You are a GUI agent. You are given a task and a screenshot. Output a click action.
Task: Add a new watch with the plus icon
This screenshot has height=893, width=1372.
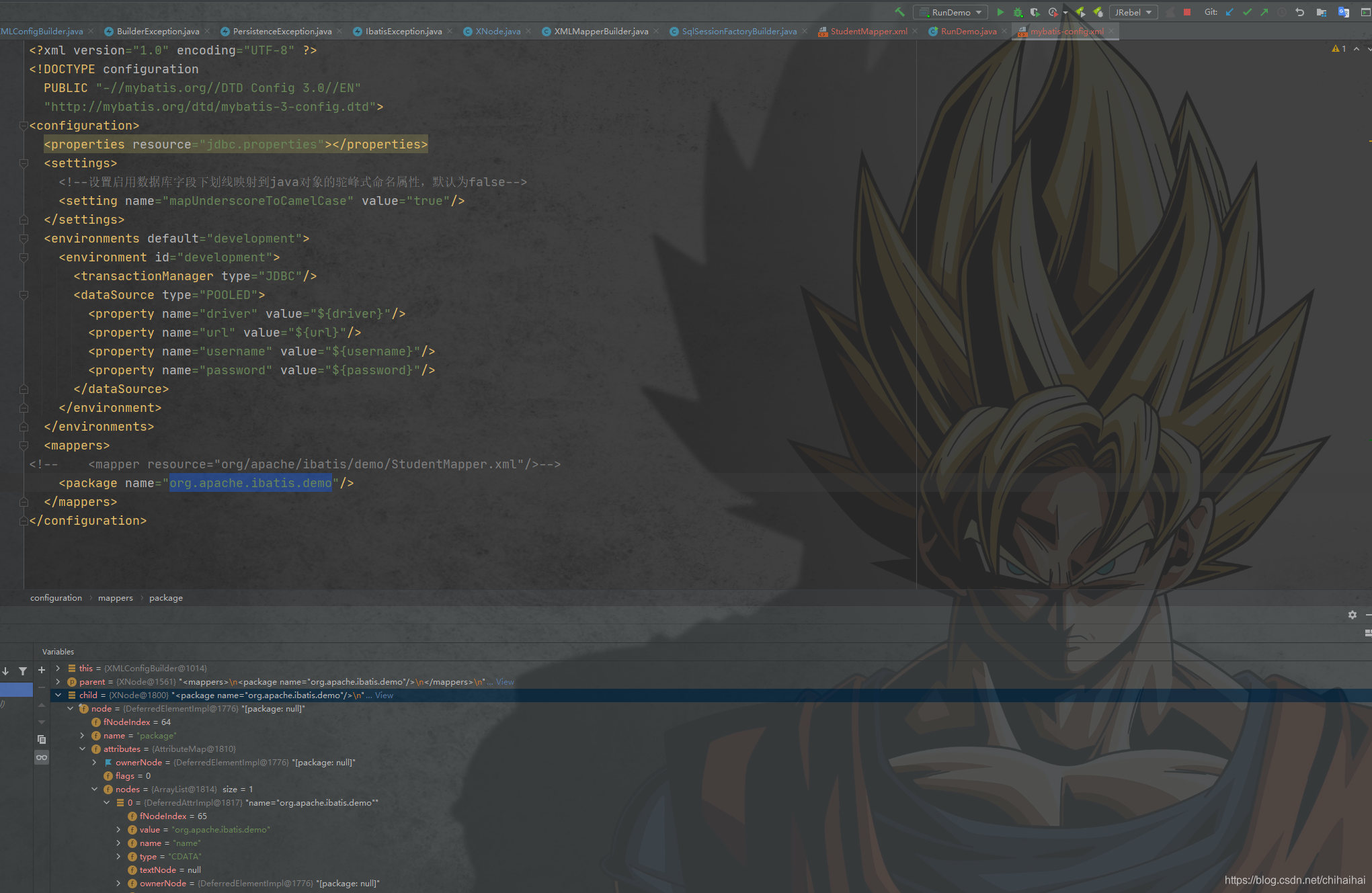pyautogui.click(x=42, y=670)
